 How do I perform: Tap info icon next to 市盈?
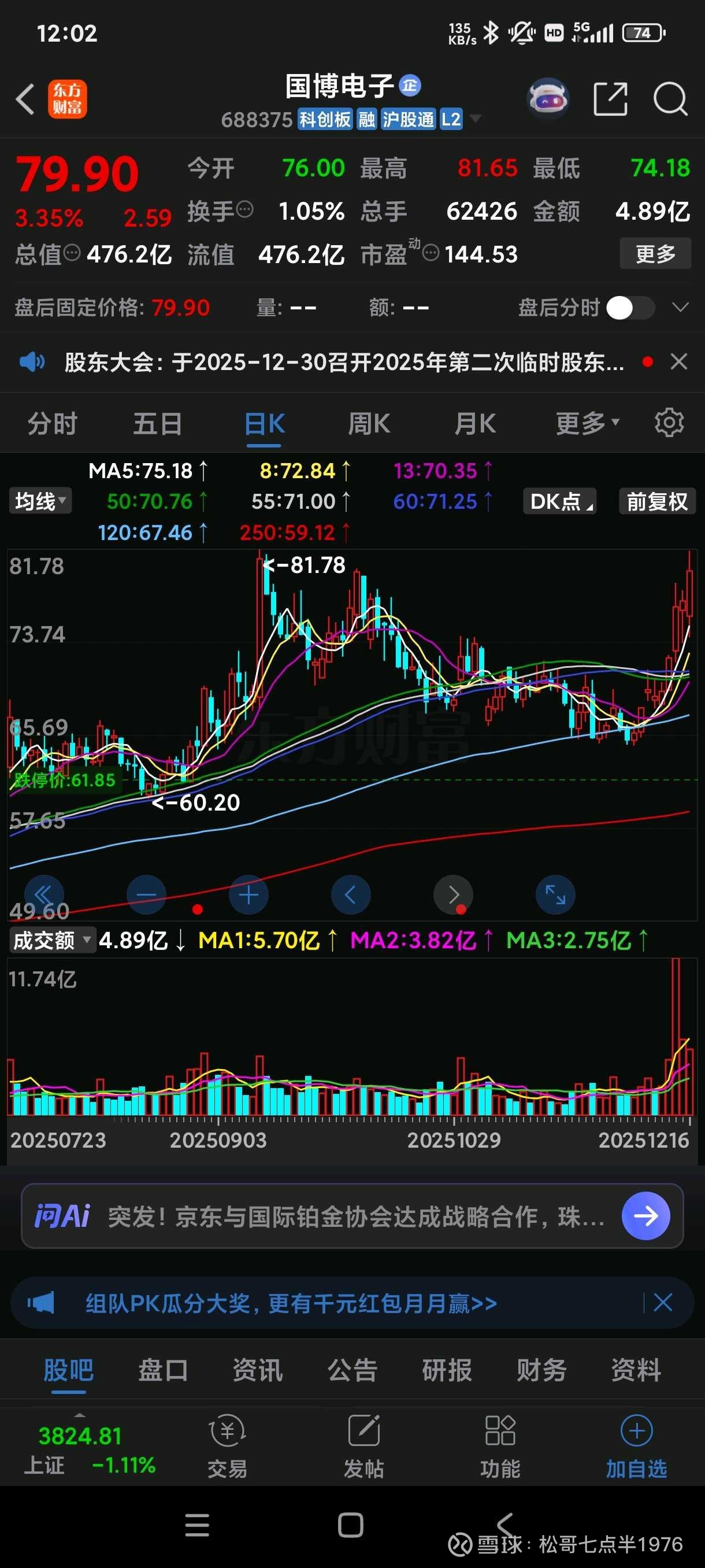[431, 252]
